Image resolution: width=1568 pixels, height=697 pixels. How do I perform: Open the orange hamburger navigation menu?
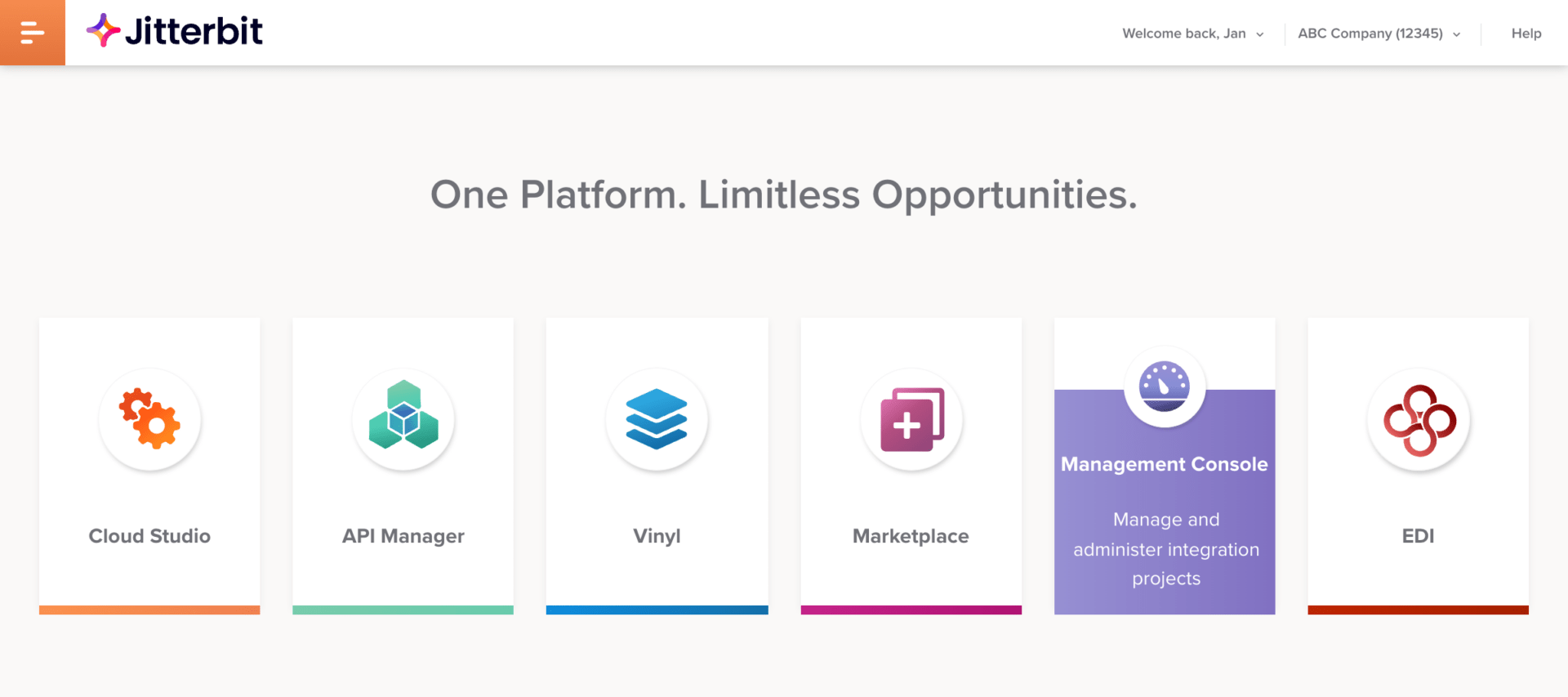tap(32, 33)
